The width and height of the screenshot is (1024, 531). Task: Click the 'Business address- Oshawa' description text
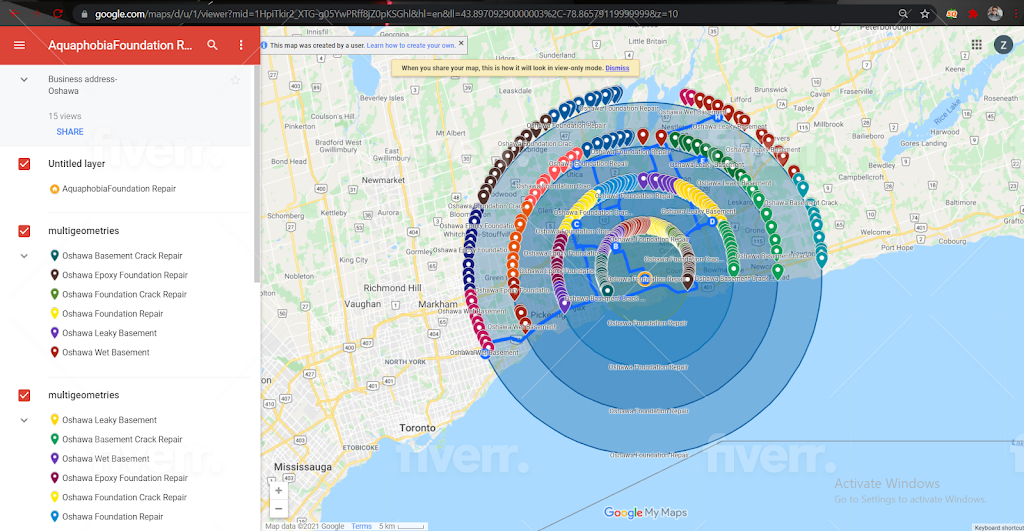coord(82,85)
